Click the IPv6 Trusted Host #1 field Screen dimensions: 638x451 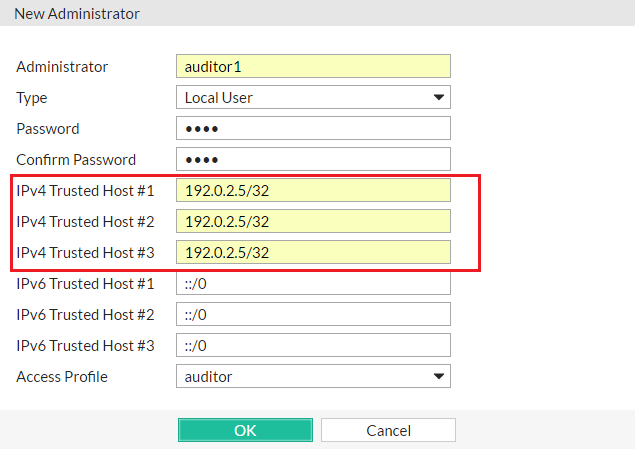point(313,284)
